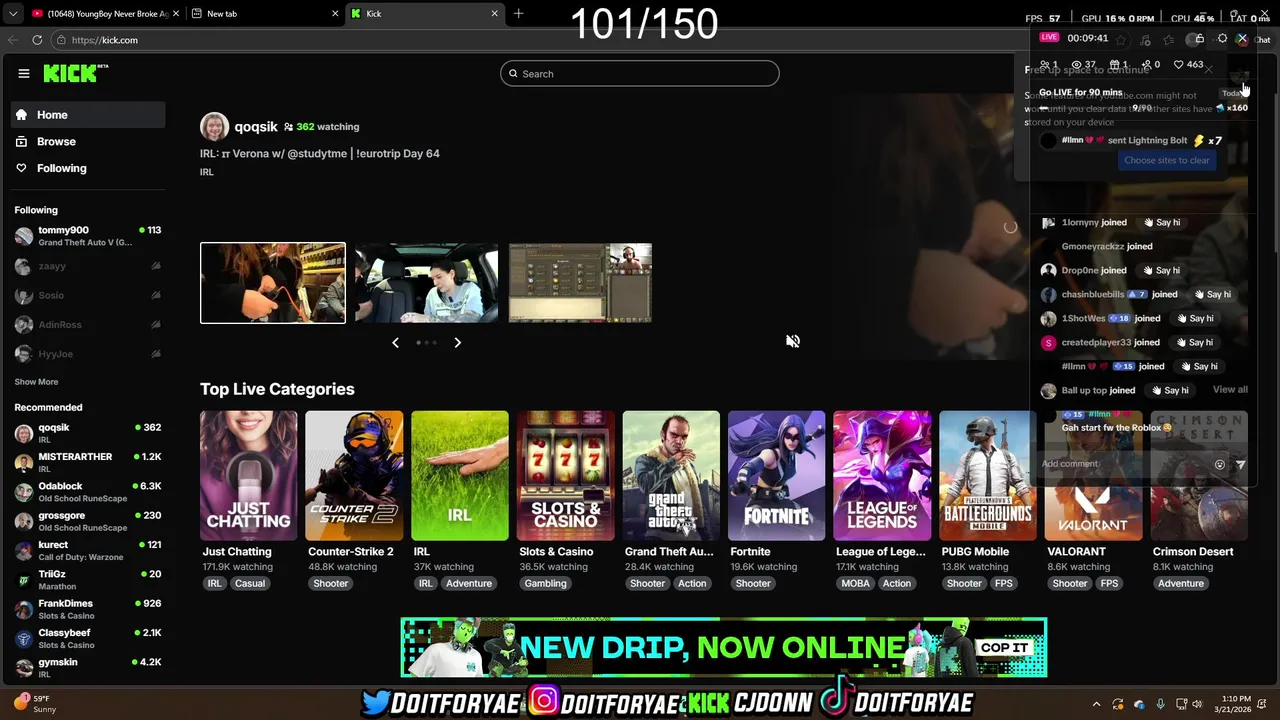The image size is (1280, 720).
Task: Open qoqsik featured streamer name
Action: (256, 127)
